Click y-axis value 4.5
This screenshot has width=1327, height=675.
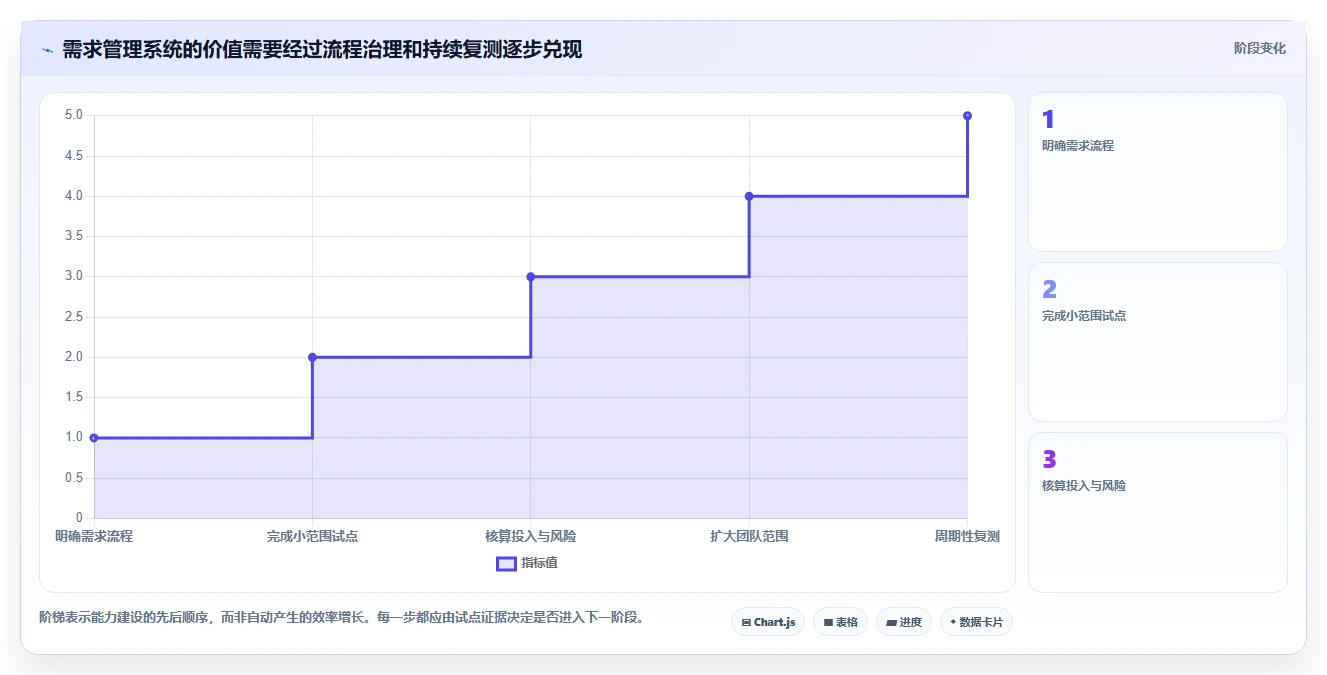[74, 156]
